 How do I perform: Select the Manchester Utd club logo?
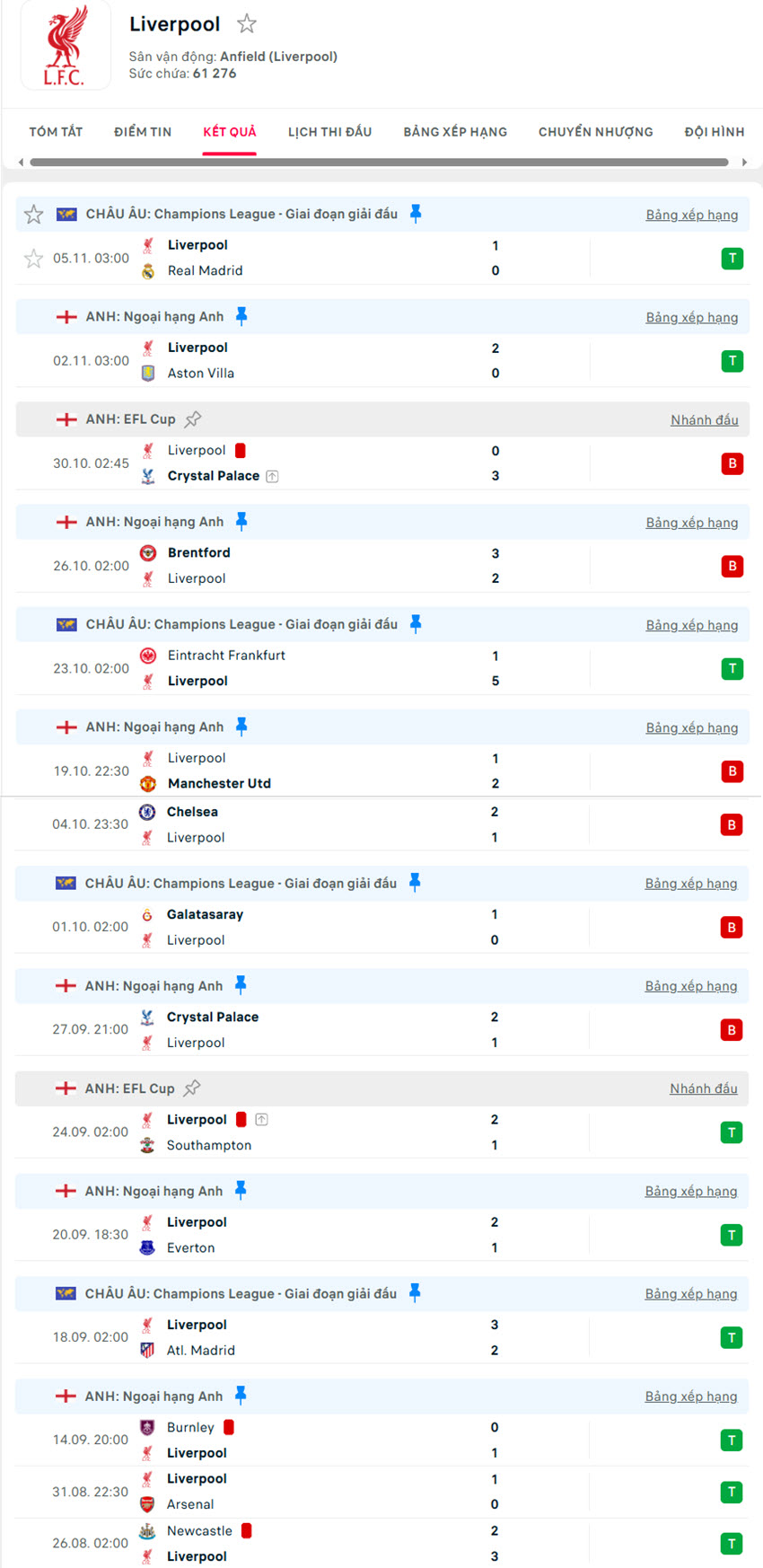coord(149,783)
